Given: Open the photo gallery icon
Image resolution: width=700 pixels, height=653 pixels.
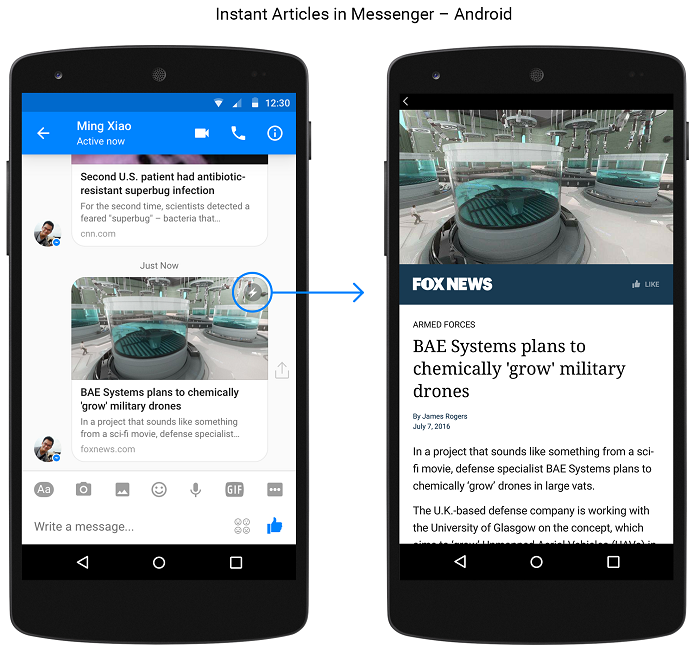Looking at the screenshot, I should pyautogui.click(x=122, y=490).
